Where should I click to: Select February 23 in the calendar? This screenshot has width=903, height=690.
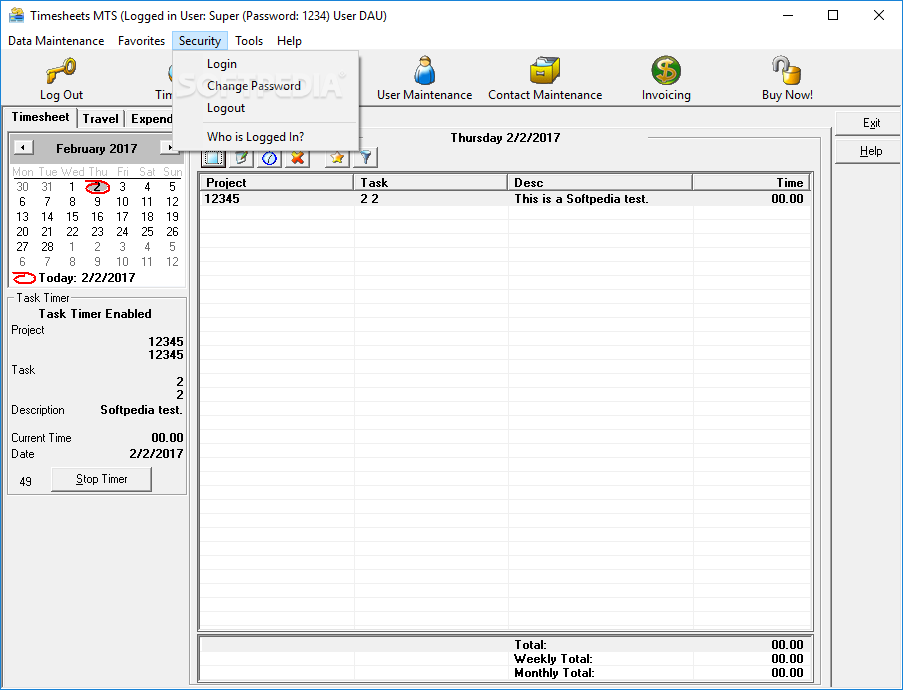97,232
